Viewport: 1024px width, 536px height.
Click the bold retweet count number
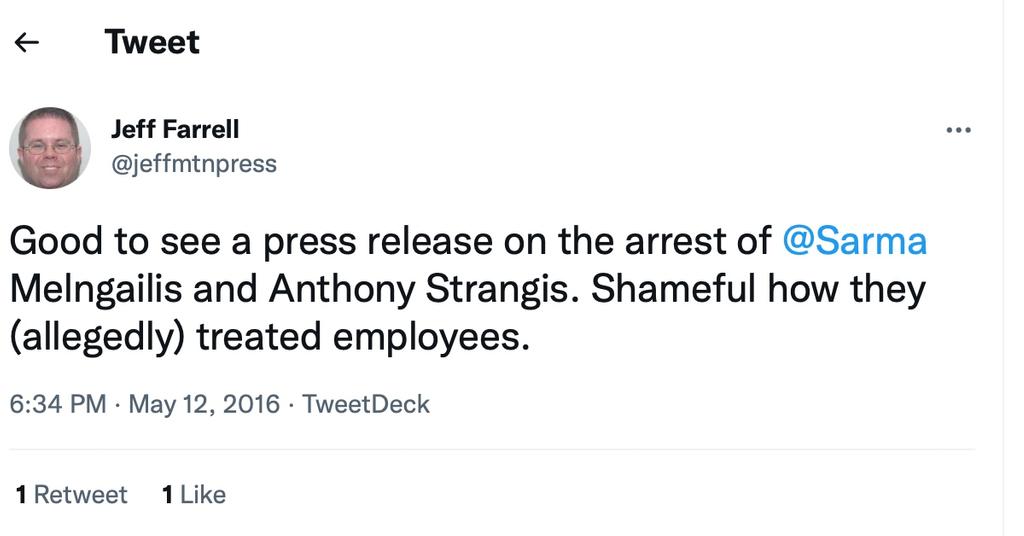click(21, 495)
